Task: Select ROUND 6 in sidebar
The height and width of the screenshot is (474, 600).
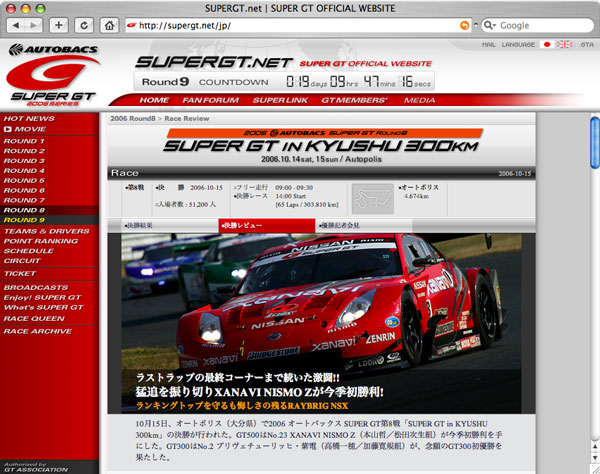Action: (24, 191)
